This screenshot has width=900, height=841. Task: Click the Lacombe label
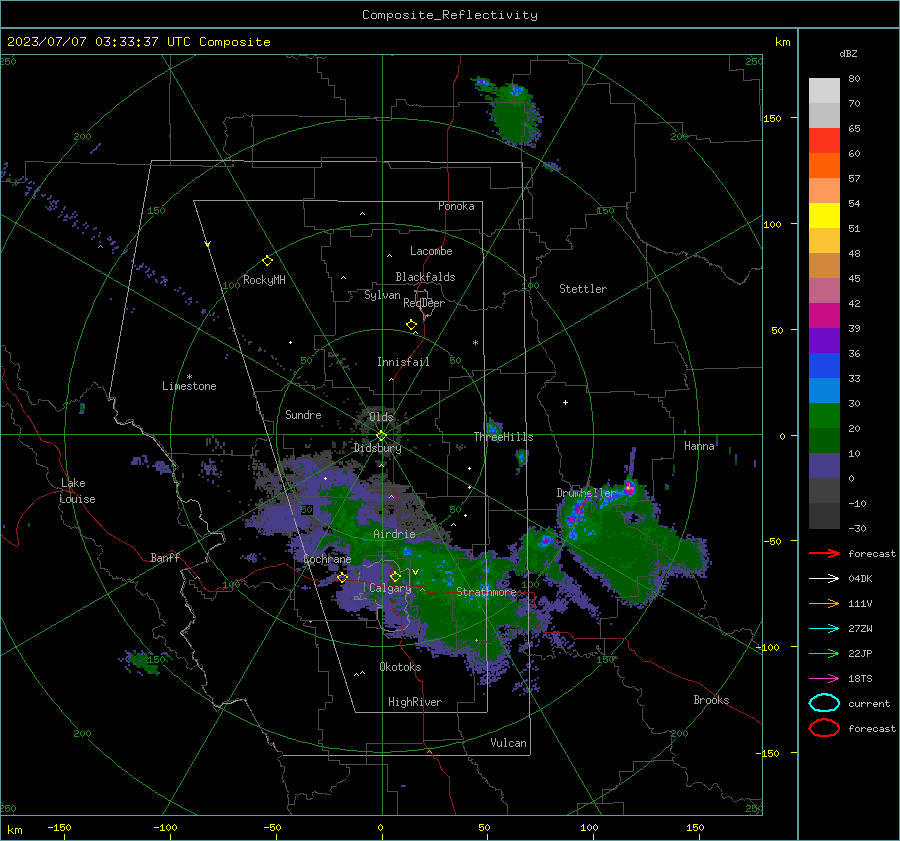click(x=431, y=251)
